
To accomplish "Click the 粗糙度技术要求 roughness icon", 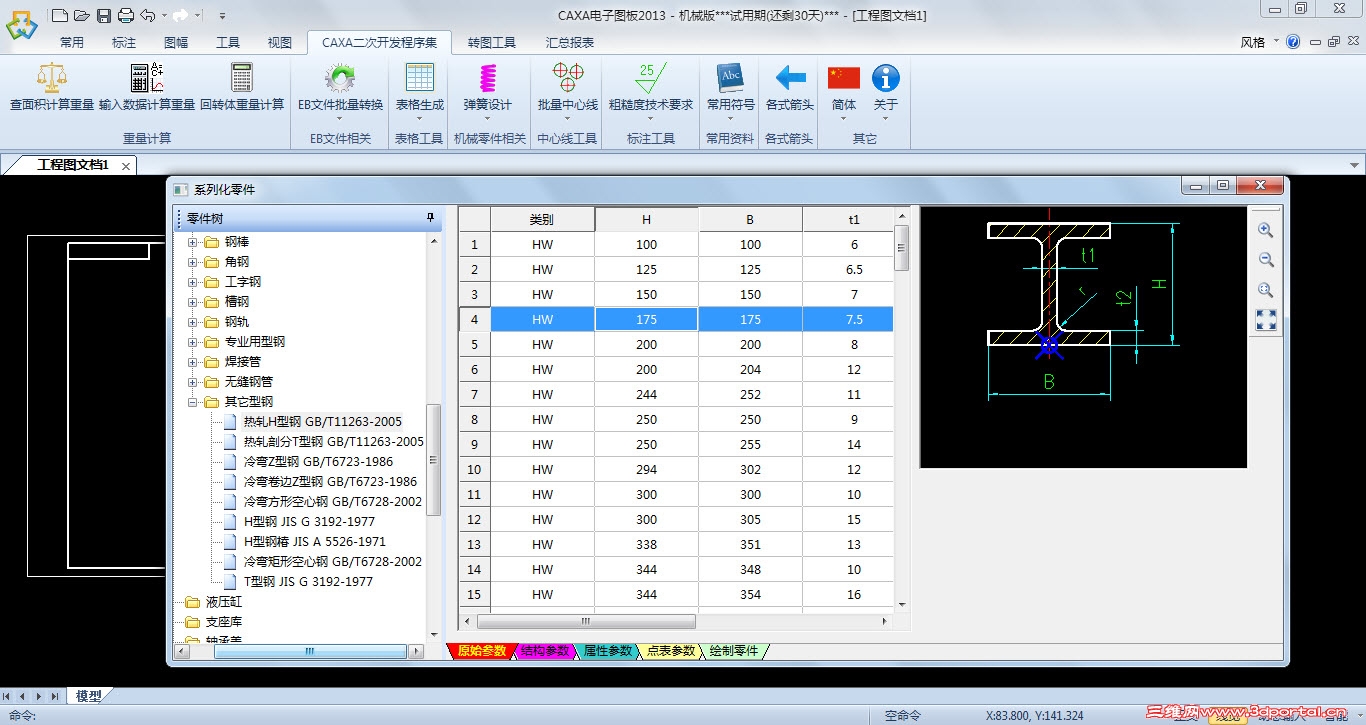I will coord(651,77).
